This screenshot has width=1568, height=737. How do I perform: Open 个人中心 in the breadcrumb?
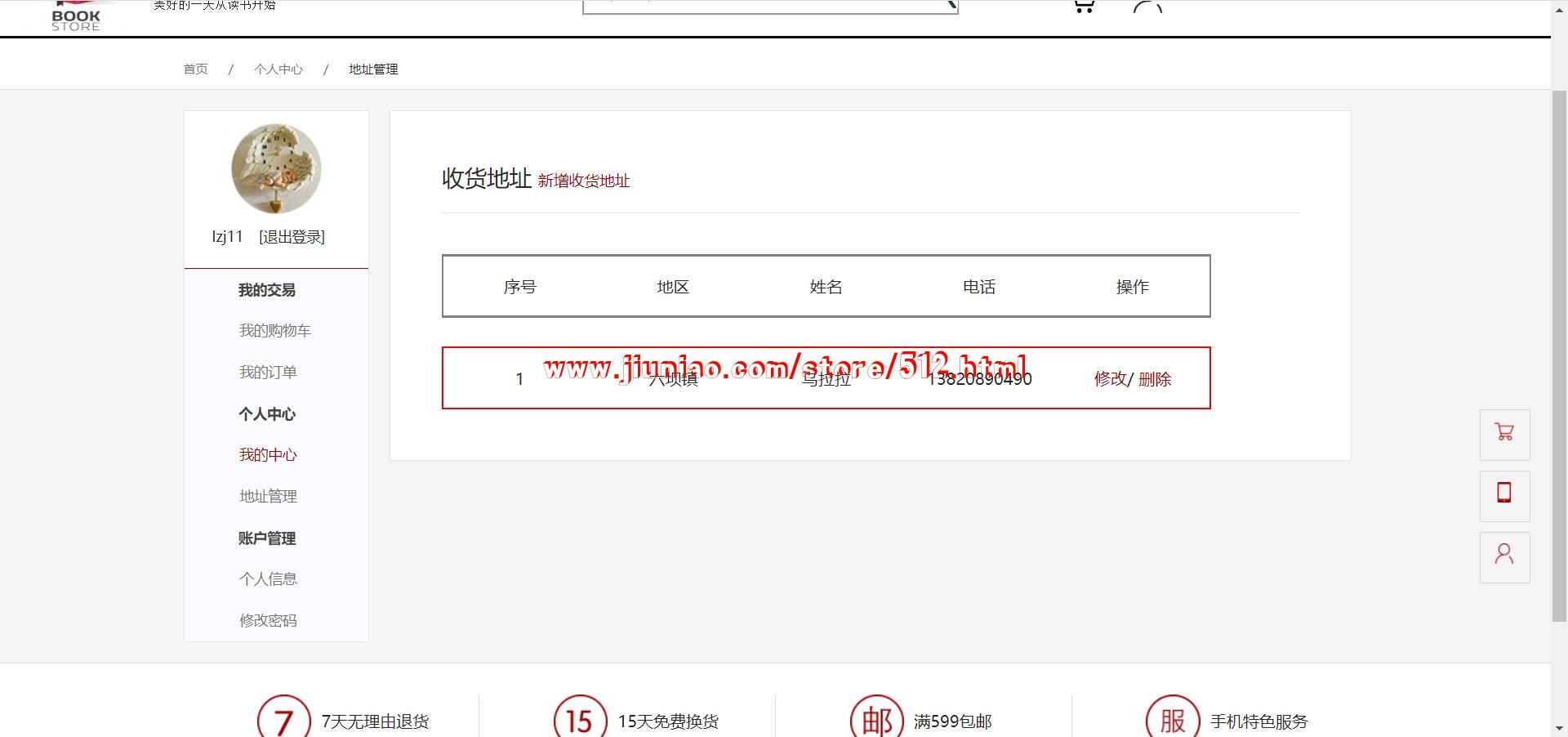click(x=278, y=69)
